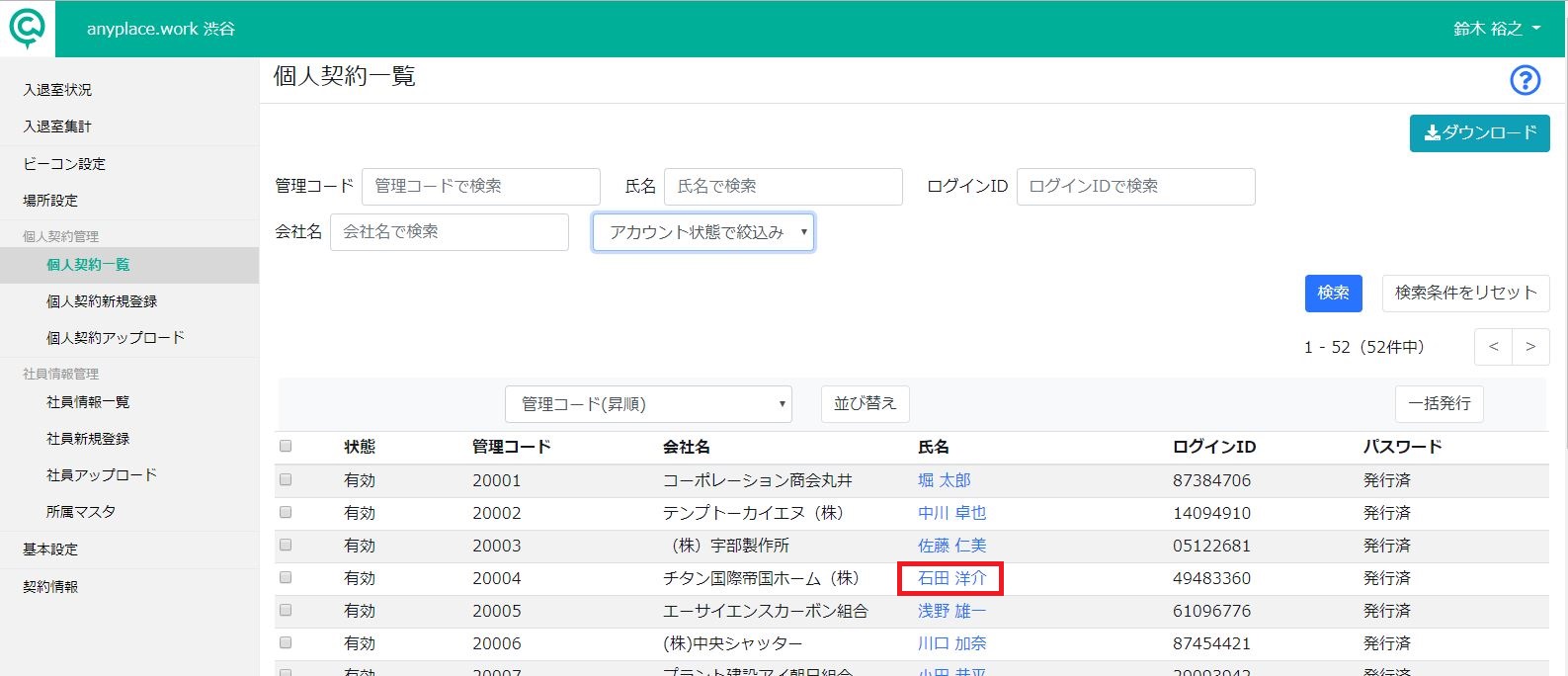Screen dimensions: 1568x676
Task: Click the ダウンロード download button
Action: 1479,132
